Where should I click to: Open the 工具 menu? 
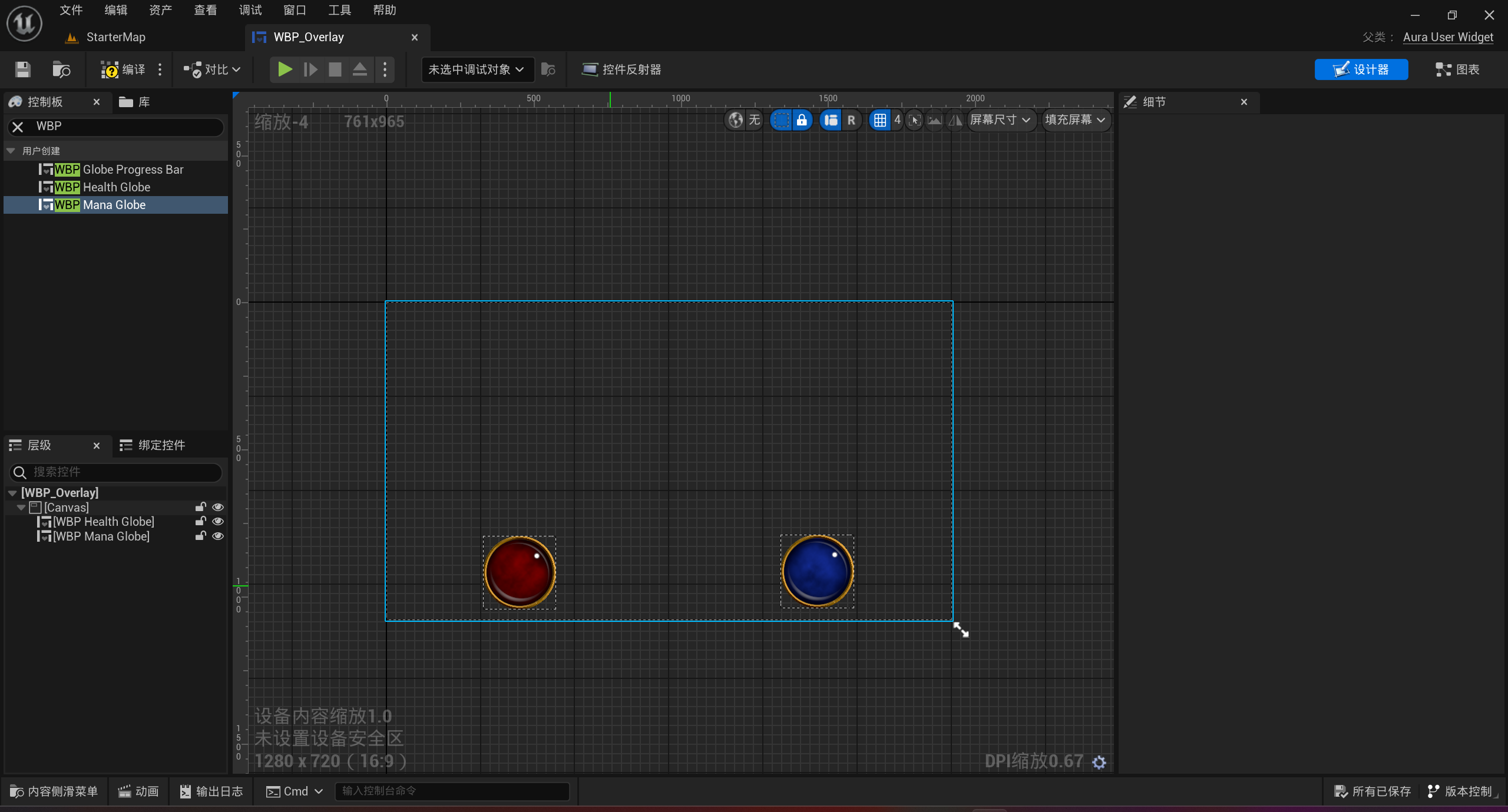[x=340, y=10]
